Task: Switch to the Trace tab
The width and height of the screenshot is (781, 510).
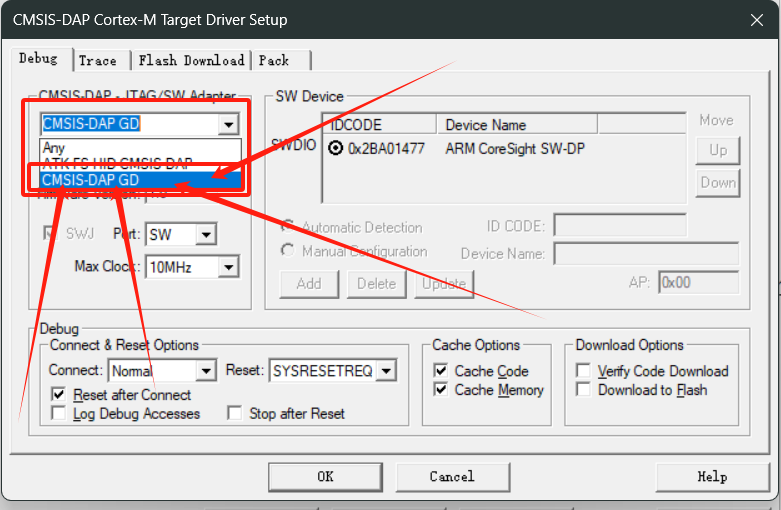Action: point(98,60)
